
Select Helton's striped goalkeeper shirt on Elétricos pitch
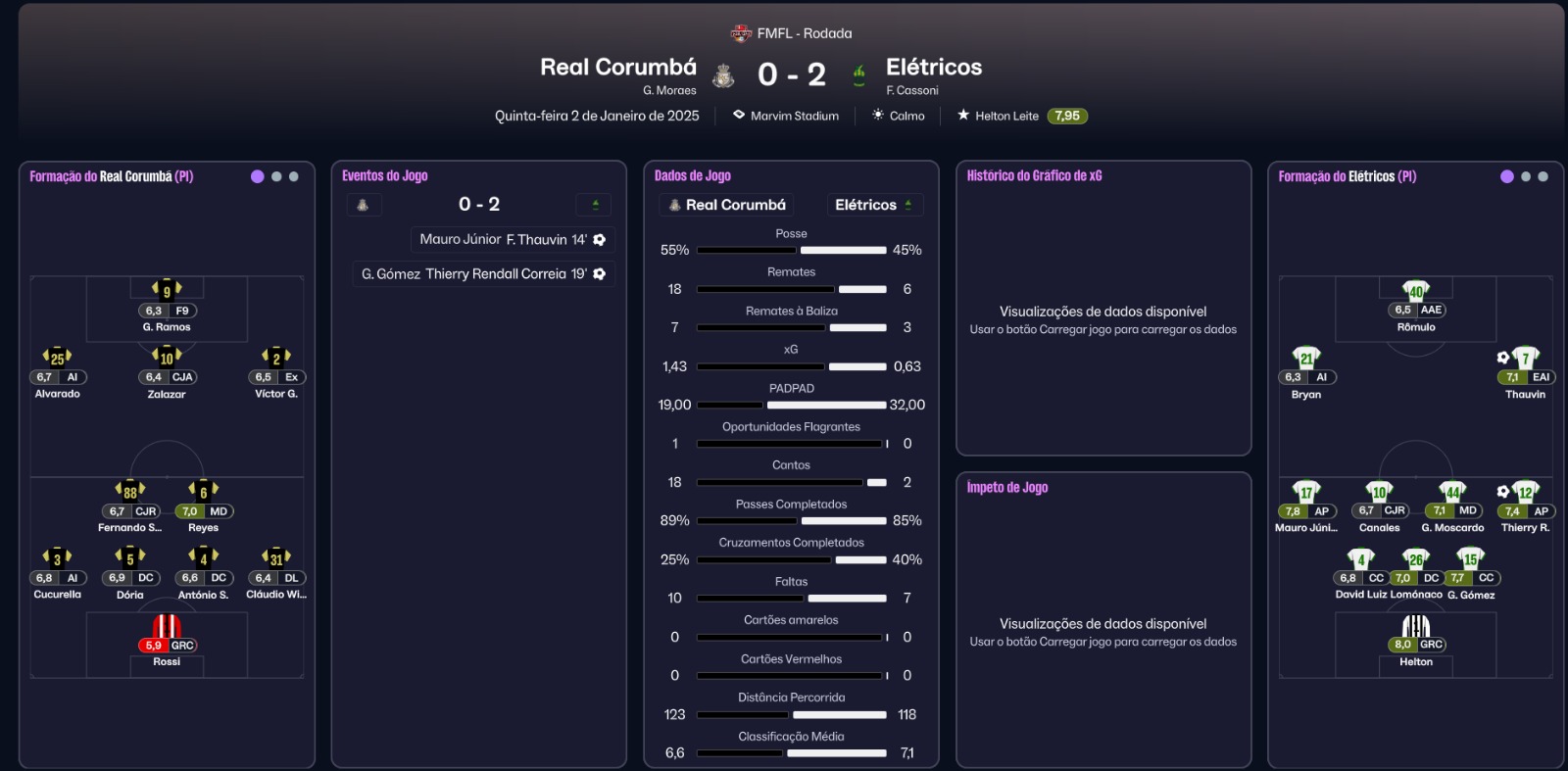tap(1416, 626)
